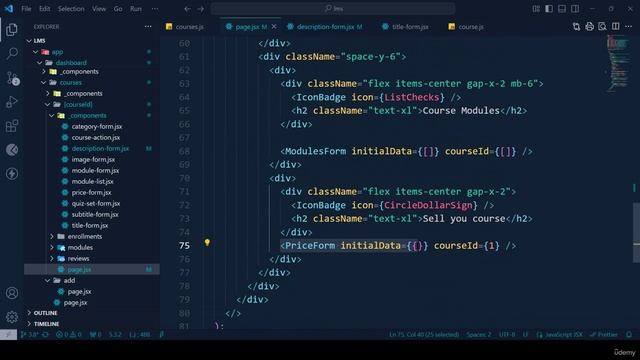
Task: Collapse the courses folder
Action: (44, 82)
